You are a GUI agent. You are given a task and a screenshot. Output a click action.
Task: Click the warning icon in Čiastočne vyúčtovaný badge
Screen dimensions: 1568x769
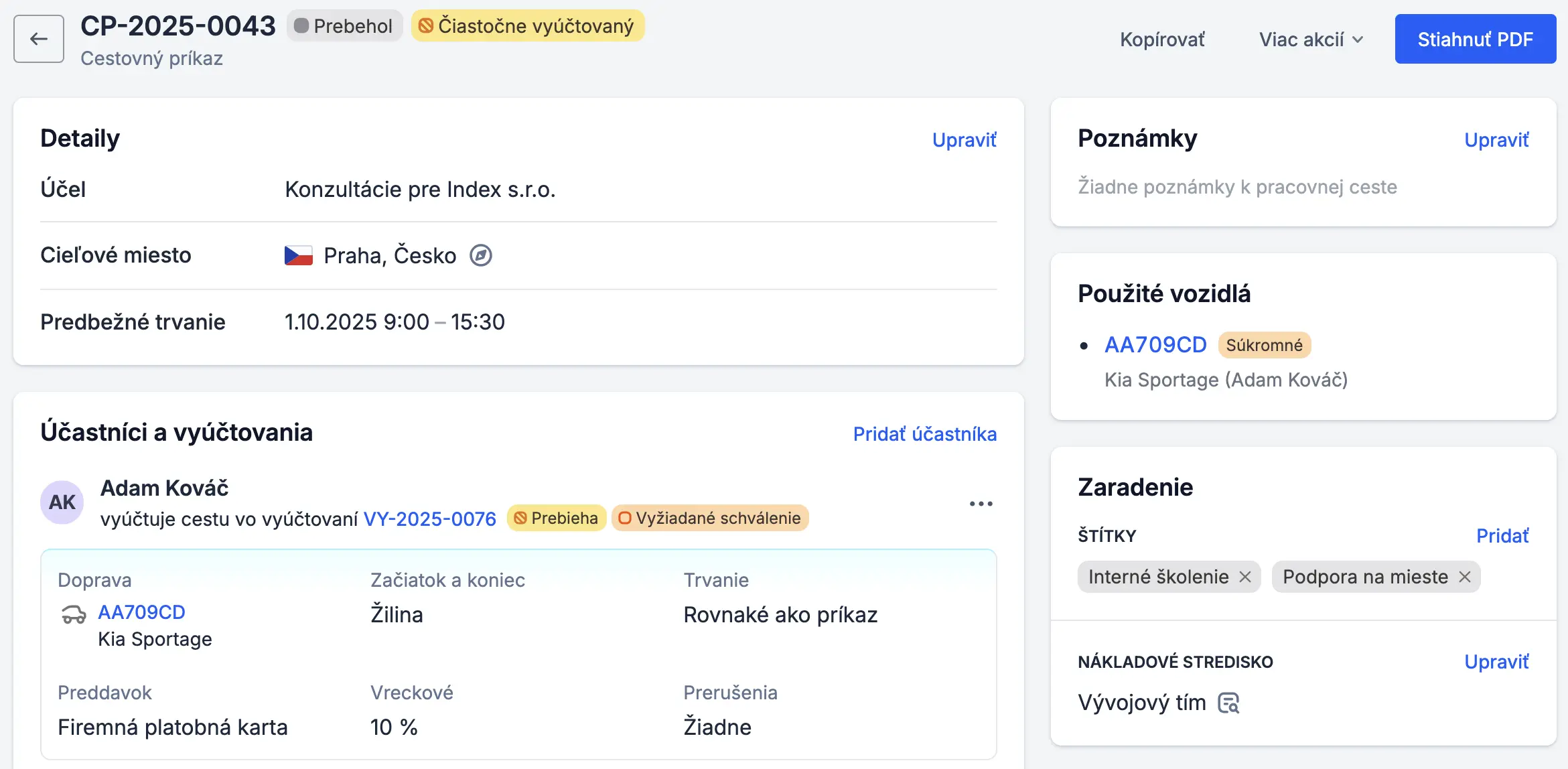(427, 26)
